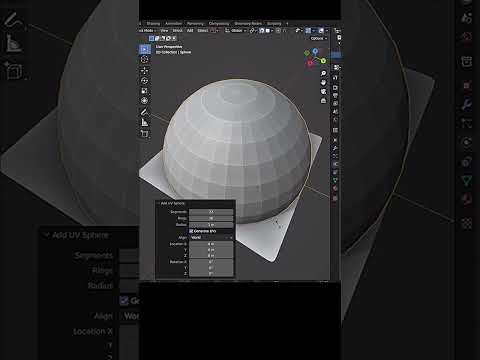The height and width of the screenshot is (360, 480).
Task: Switch to the Shading workspace tab
Action: tap(153, 23)
